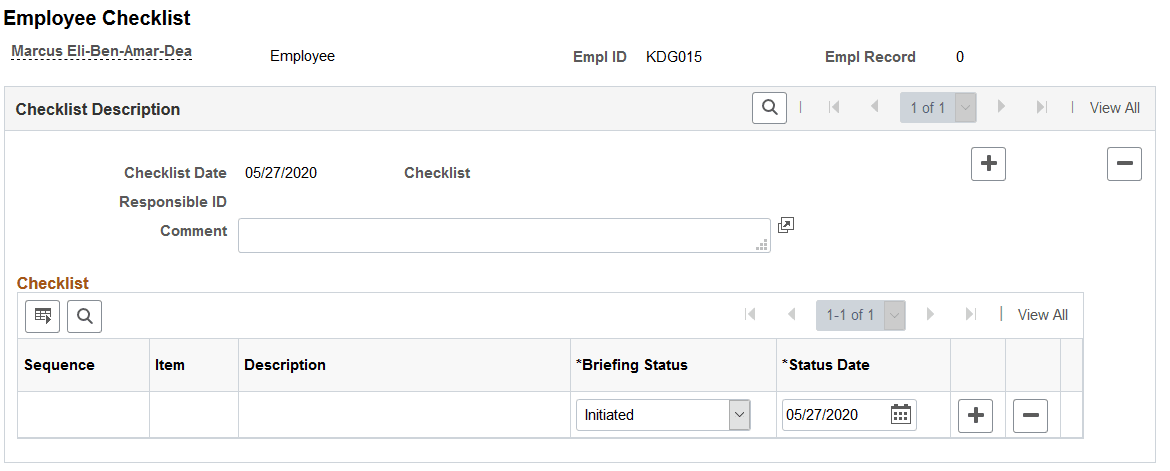This screenshot has width=1170, height=471.
Task: Add a new Checklist Description row
Action: point(988,164)
